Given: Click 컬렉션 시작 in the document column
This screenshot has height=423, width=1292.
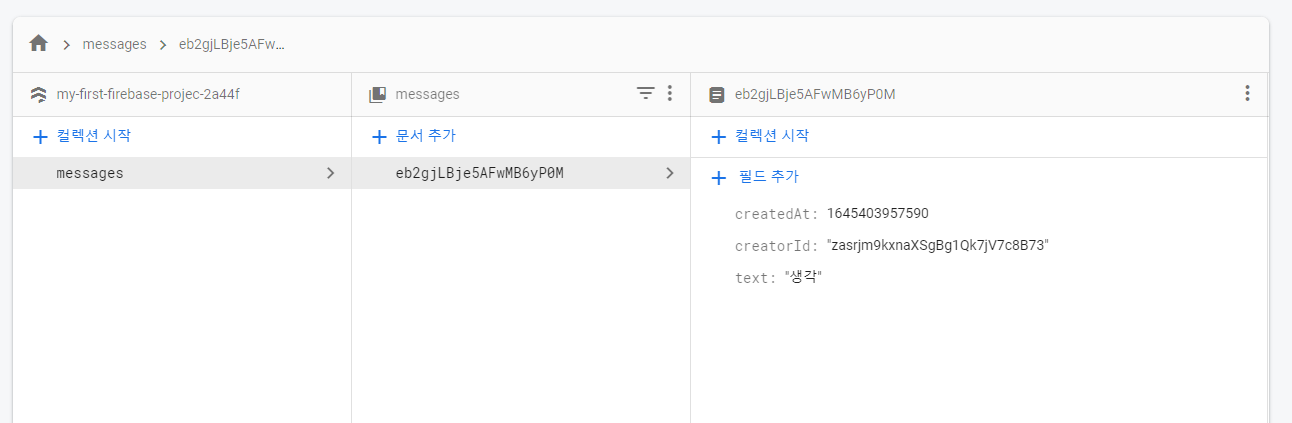Looking at the screenshot, I should [x=772, y=136].
